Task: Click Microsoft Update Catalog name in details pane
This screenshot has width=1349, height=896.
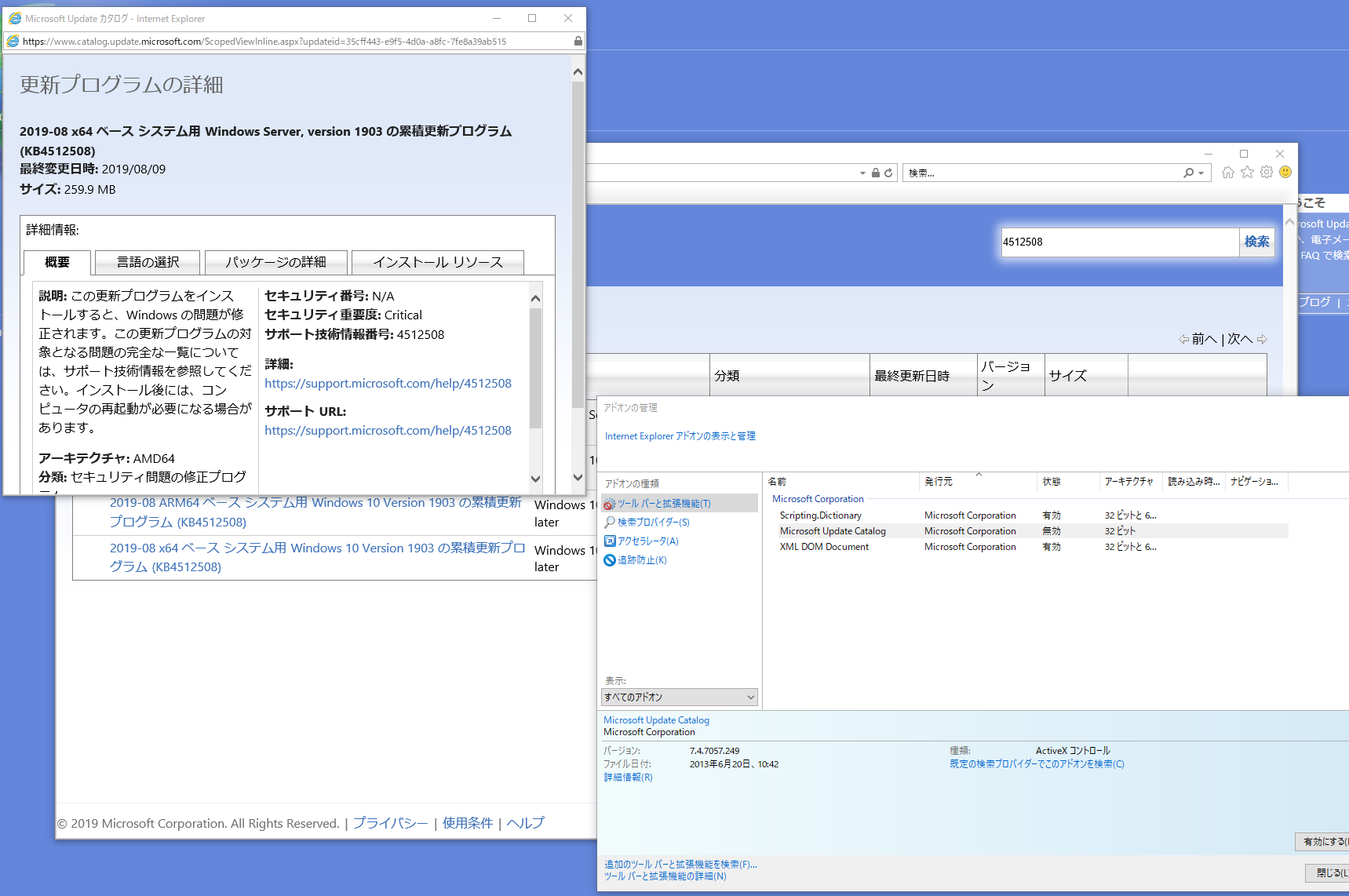Action: (x=656, y=720)
